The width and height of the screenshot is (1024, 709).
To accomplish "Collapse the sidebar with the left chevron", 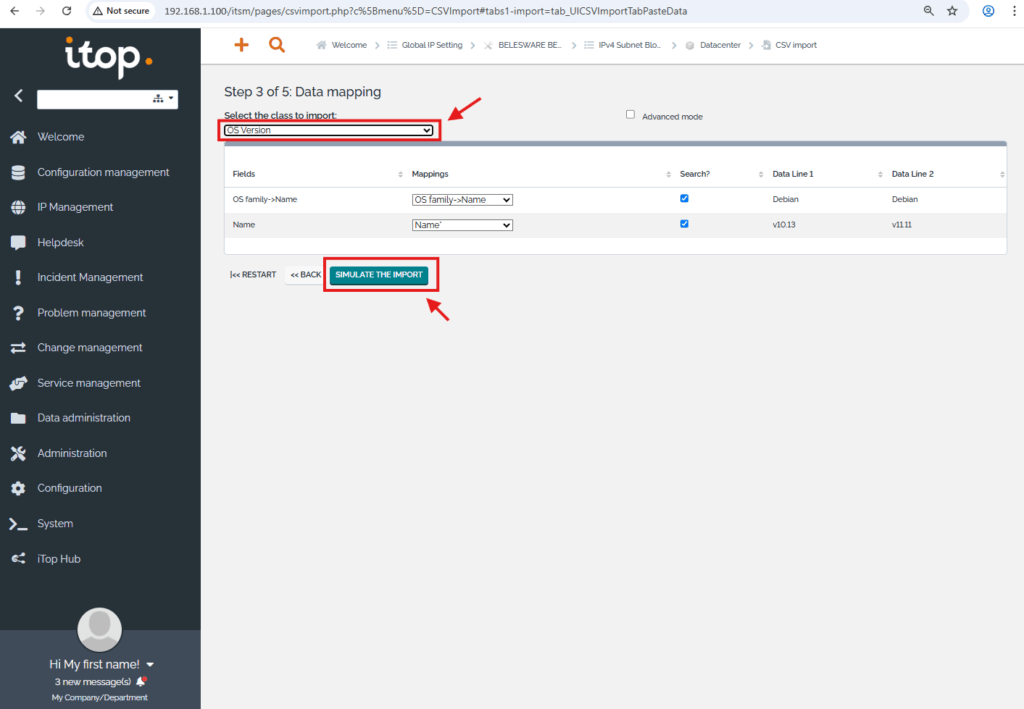I will 18,97.
